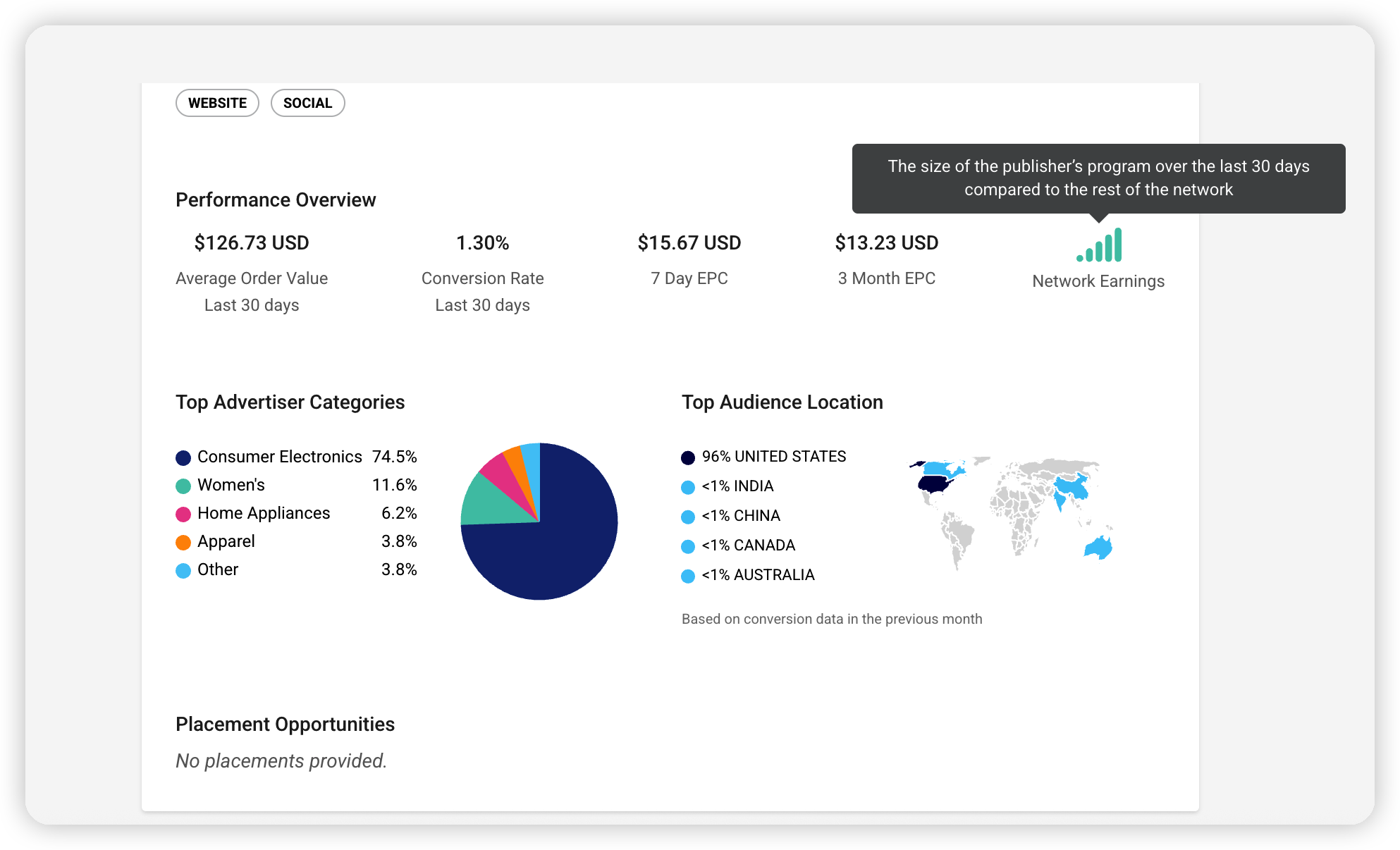Click the Apparel orange legend dot
1400x850 pixels.
[183, 543]
